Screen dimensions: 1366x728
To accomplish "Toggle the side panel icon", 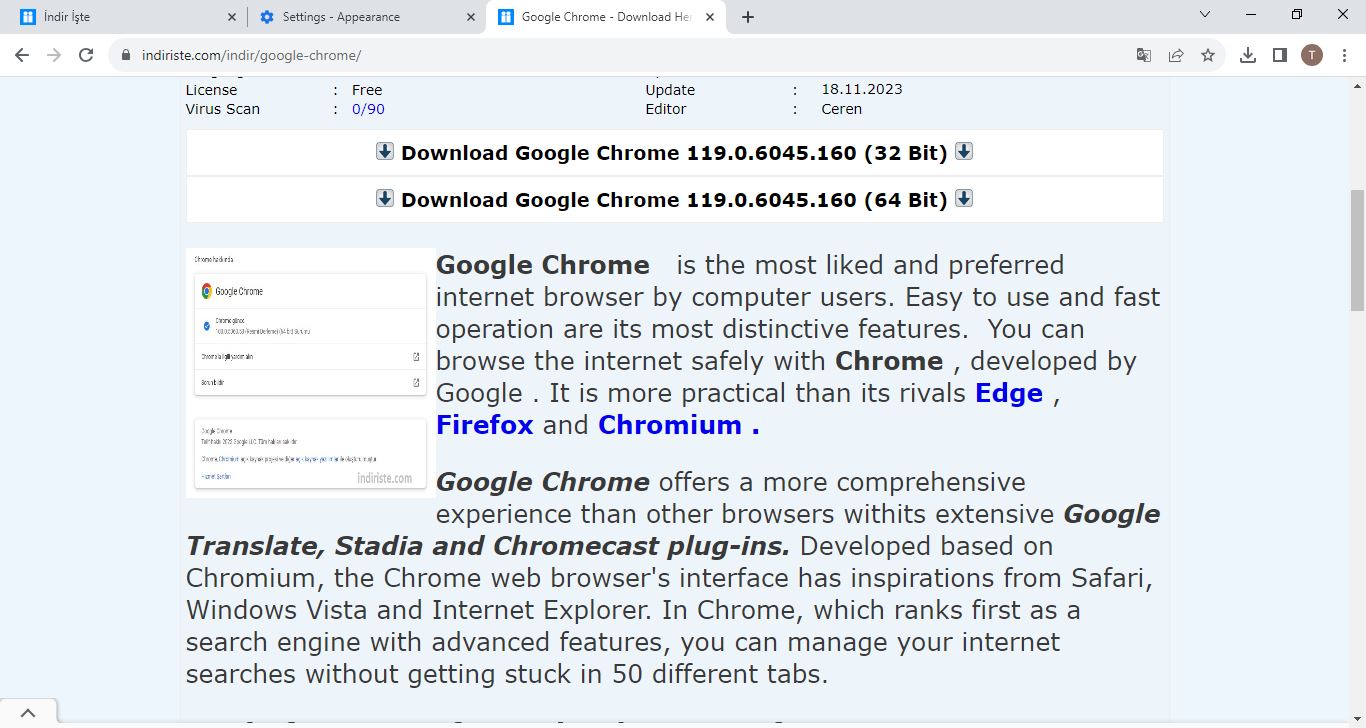I will pos(1280,56).
